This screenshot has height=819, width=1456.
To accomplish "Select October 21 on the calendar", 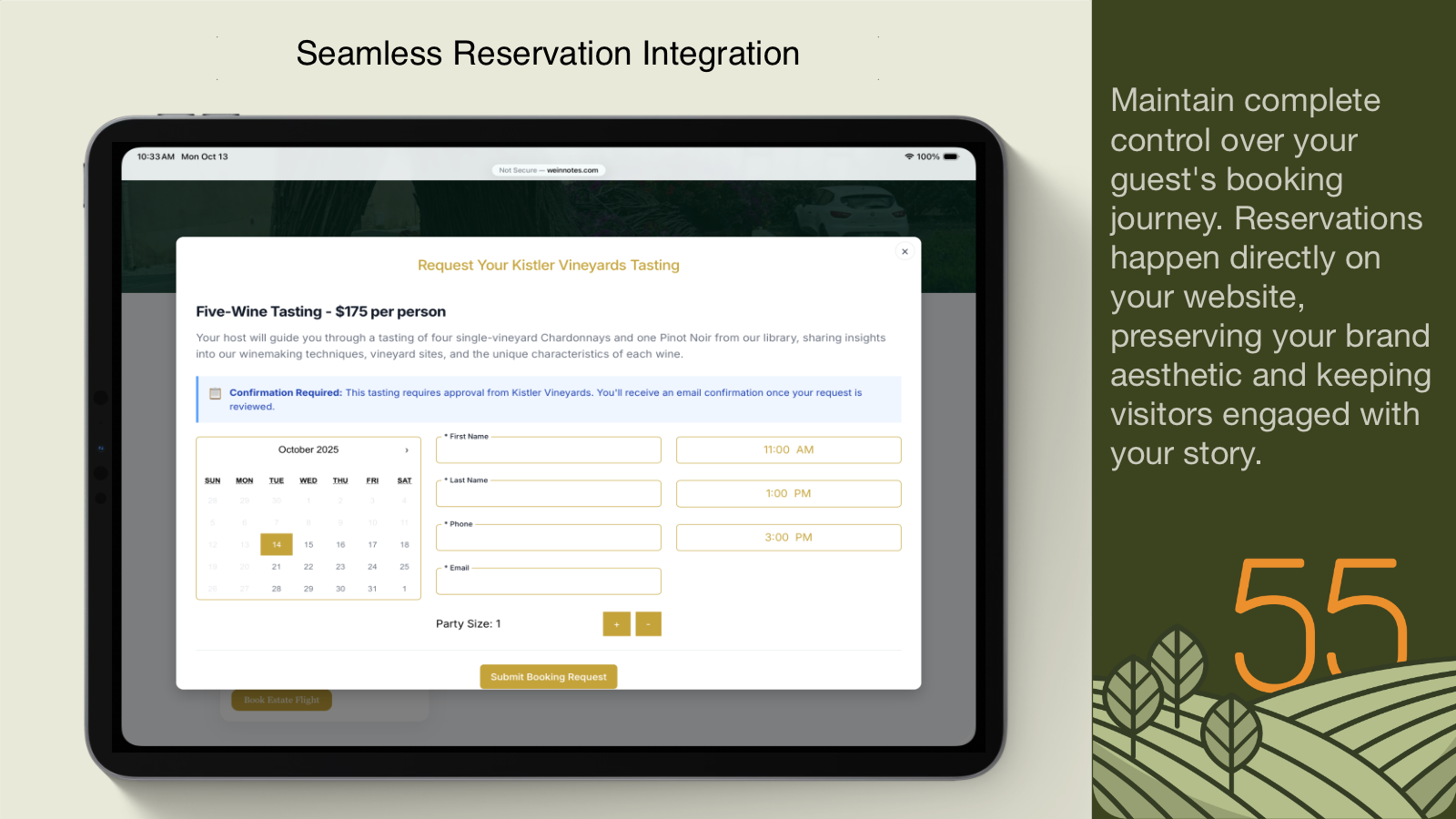I will click(276, 566).
